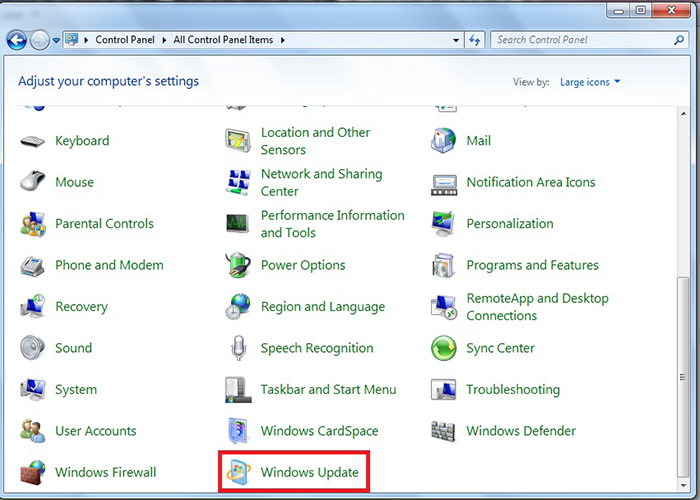Click the vertical scrollbar of the items list
The width and height of the screenshot is (700, 500).
[691, 300]
